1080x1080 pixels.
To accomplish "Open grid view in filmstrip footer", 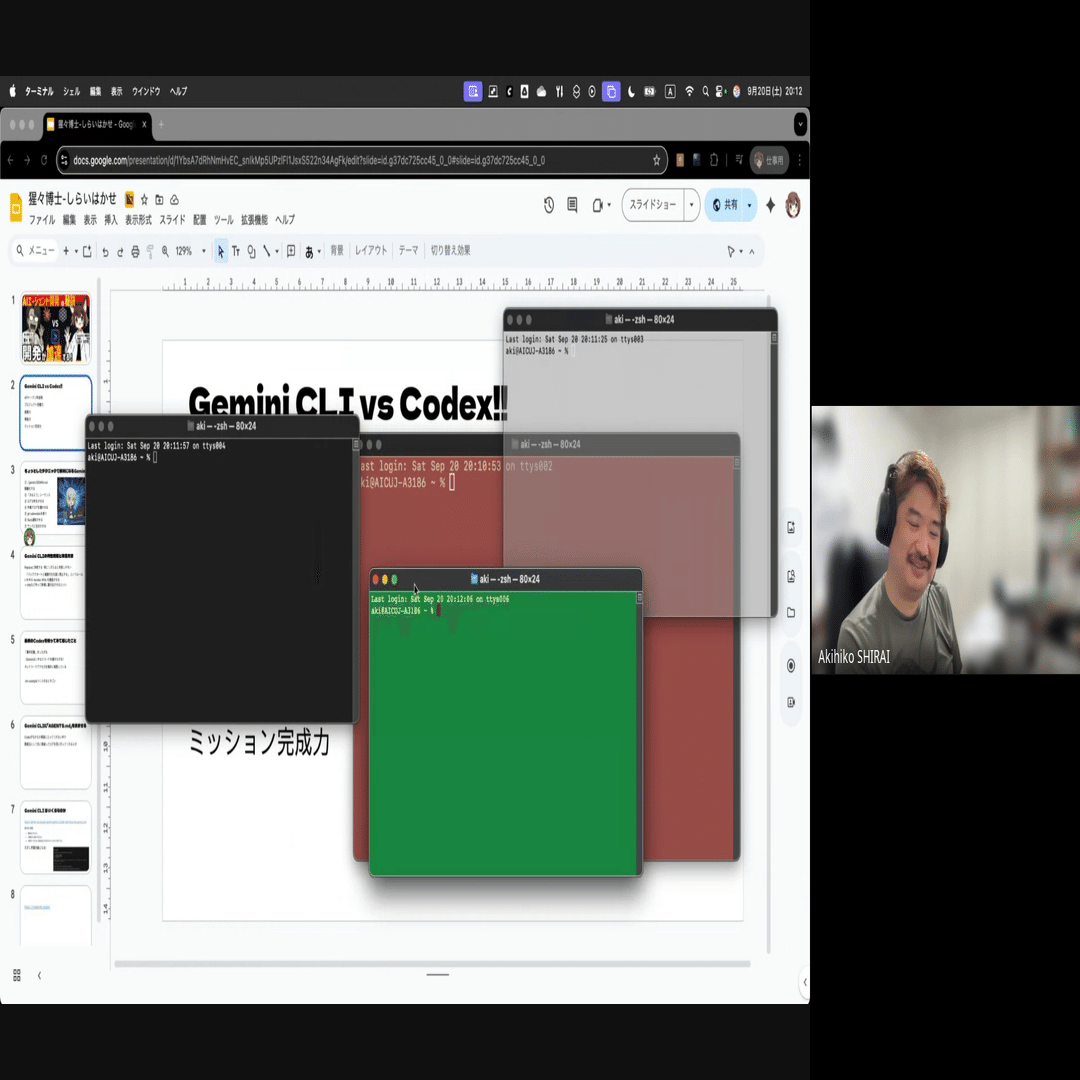I will tap(17, 975).
